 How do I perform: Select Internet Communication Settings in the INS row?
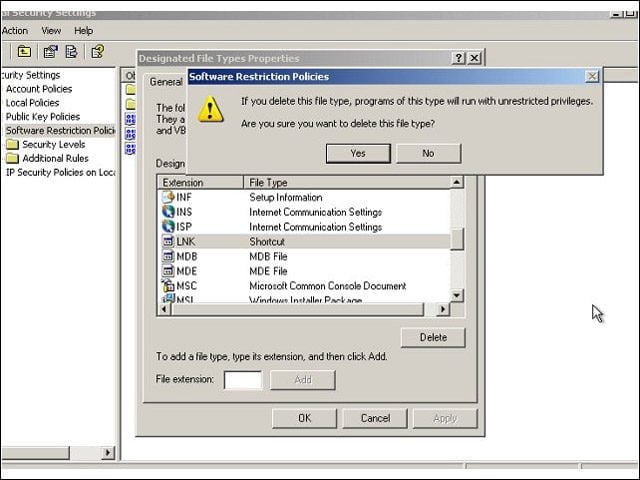[x=316, y=212]
